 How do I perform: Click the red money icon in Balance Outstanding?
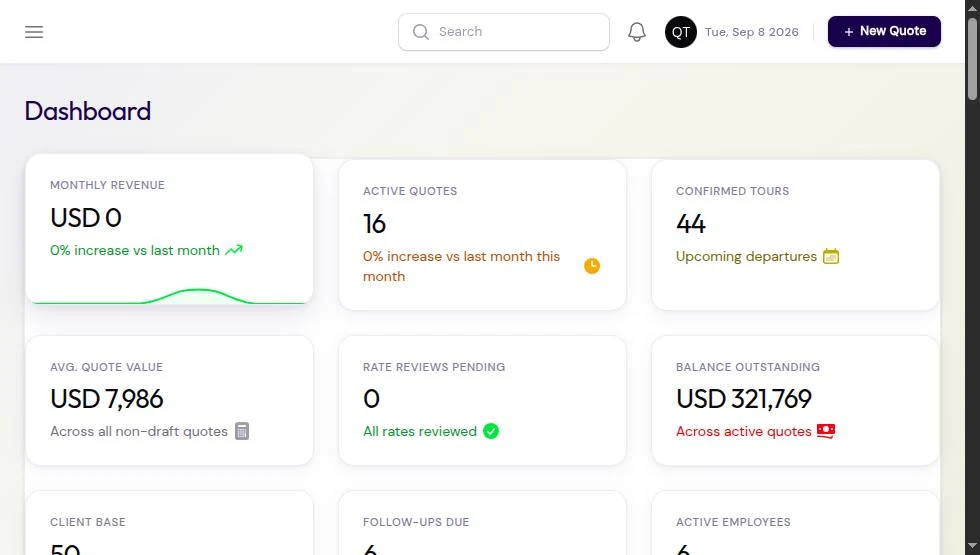(826, 431)
